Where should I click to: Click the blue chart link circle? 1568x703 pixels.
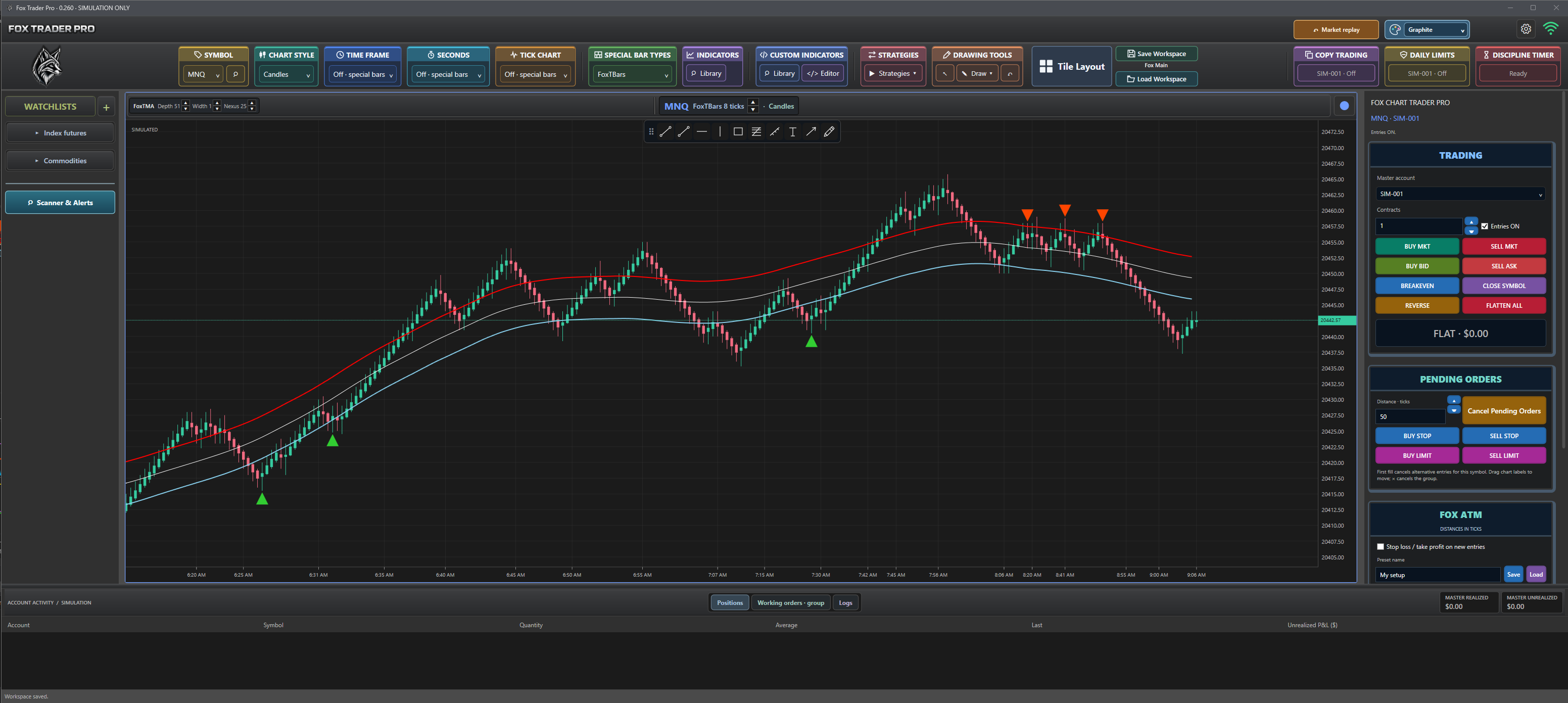[x=1344, y=106]
